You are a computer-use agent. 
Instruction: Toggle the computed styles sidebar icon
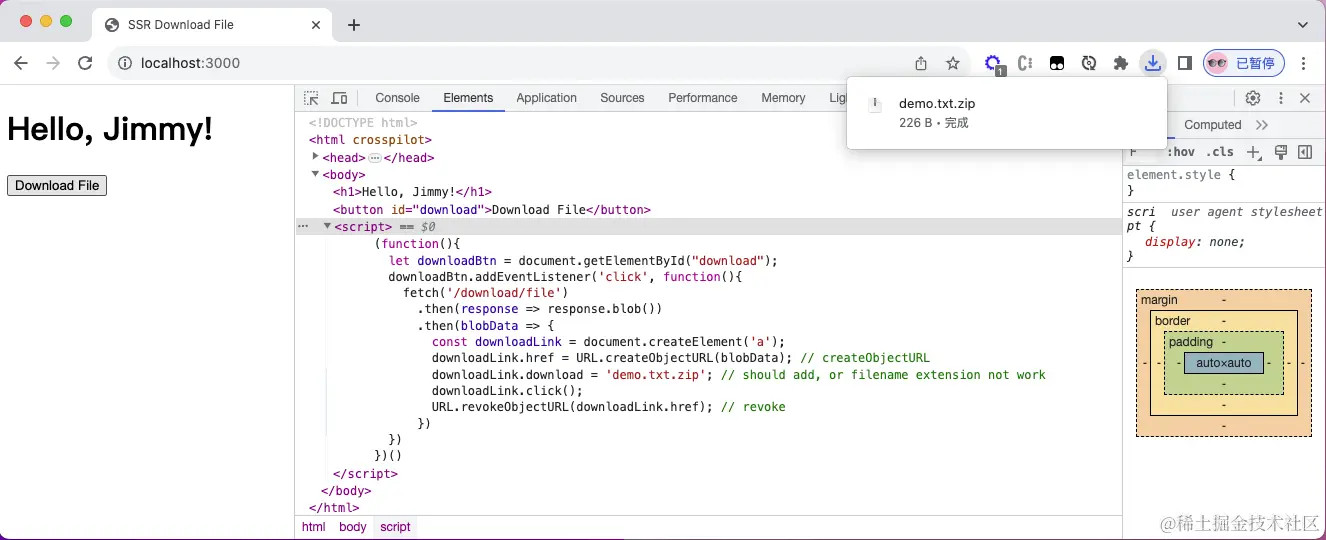[1305, 152]
